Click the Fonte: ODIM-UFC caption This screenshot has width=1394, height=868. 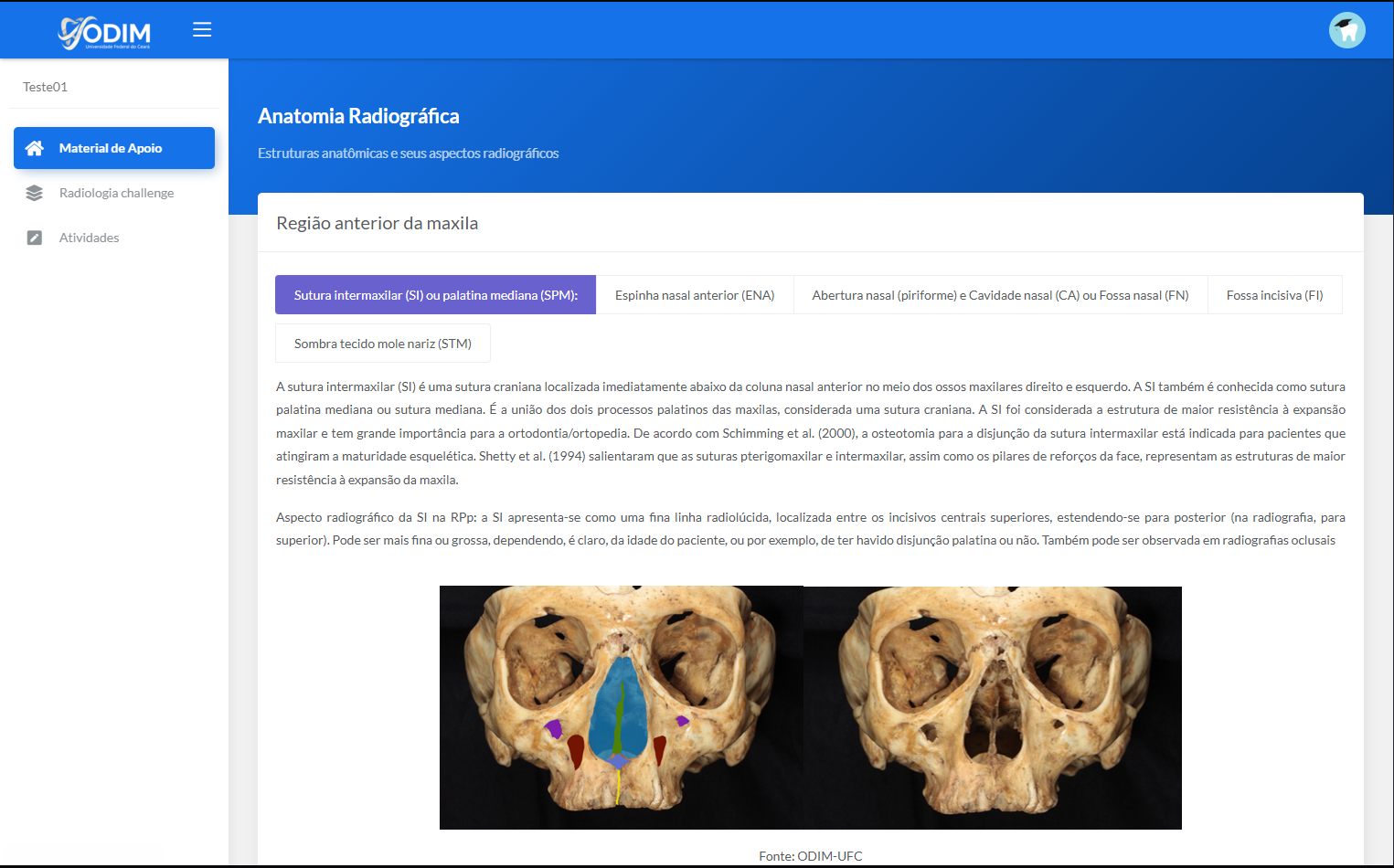click(x=810, y=856)
